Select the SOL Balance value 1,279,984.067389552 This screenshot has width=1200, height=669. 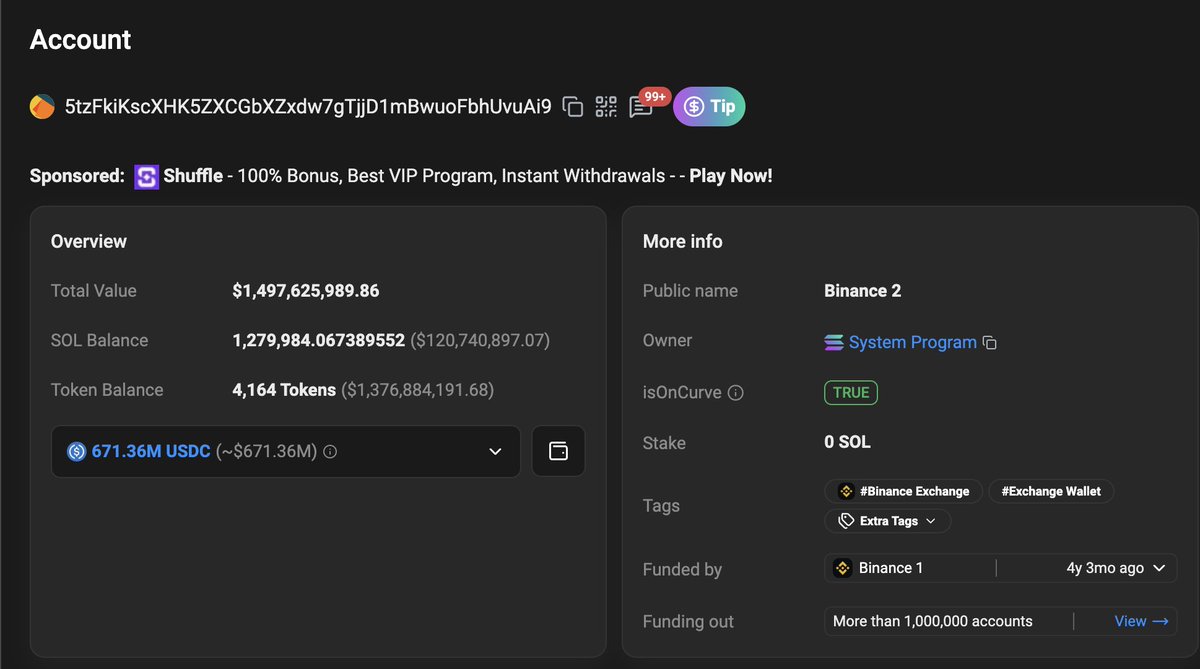pyautogui.click(x=319, y=340)
